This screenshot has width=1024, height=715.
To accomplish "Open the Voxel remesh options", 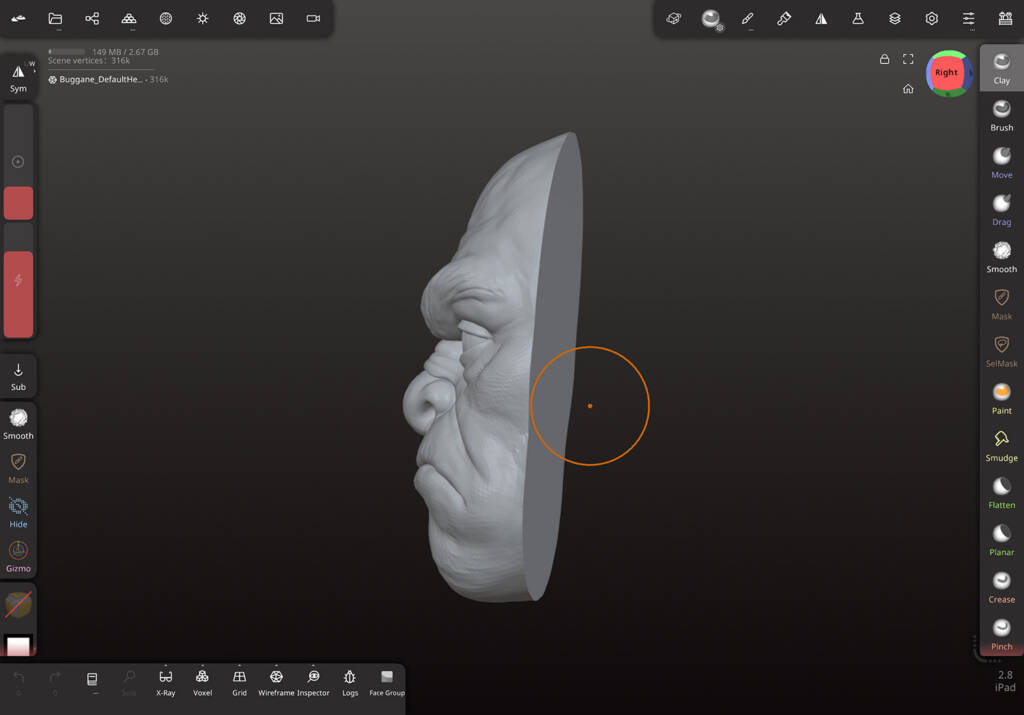I will point(202,682).
